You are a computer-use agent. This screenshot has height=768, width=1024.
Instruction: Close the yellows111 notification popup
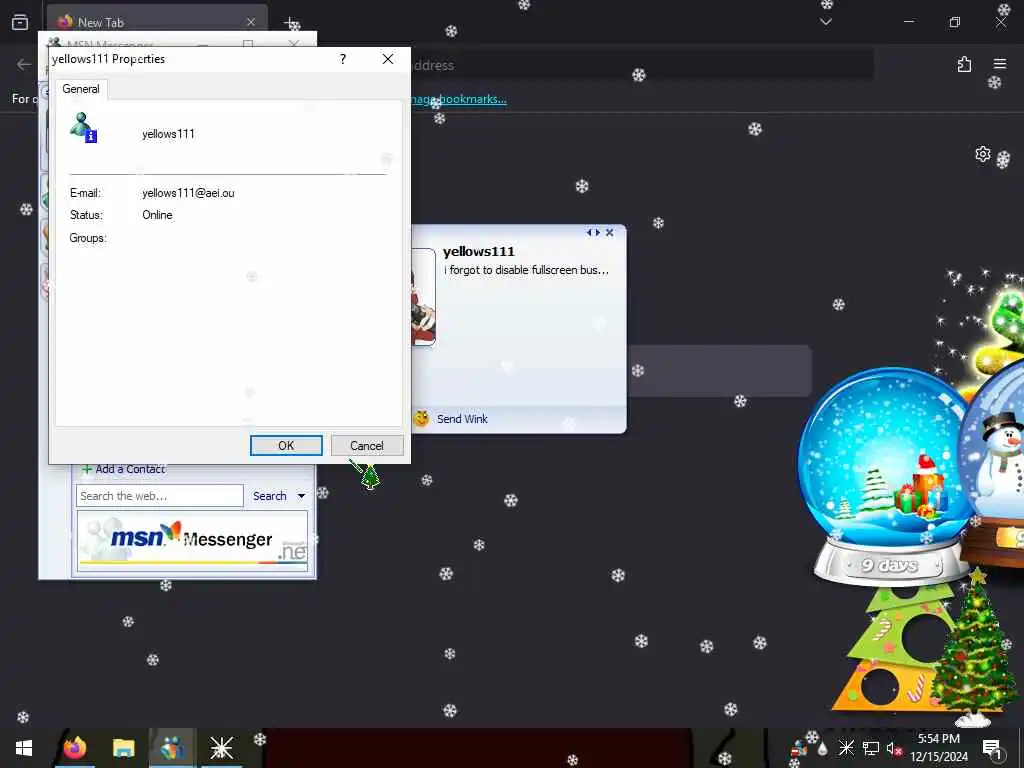pos(609,232)
